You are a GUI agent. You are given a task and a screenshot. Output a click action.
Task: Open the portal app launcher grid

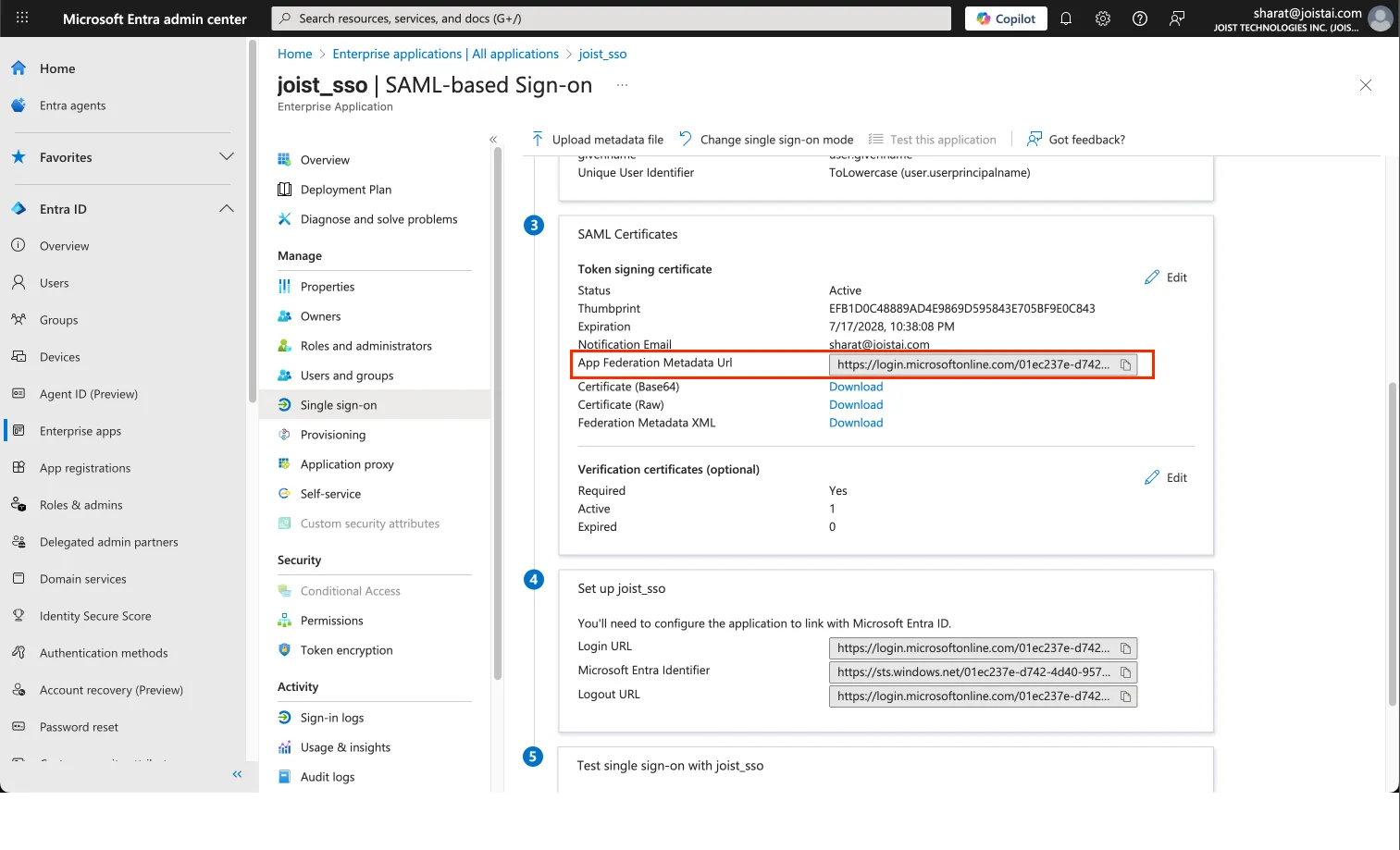pyautogui.click(x=22, y=18)
